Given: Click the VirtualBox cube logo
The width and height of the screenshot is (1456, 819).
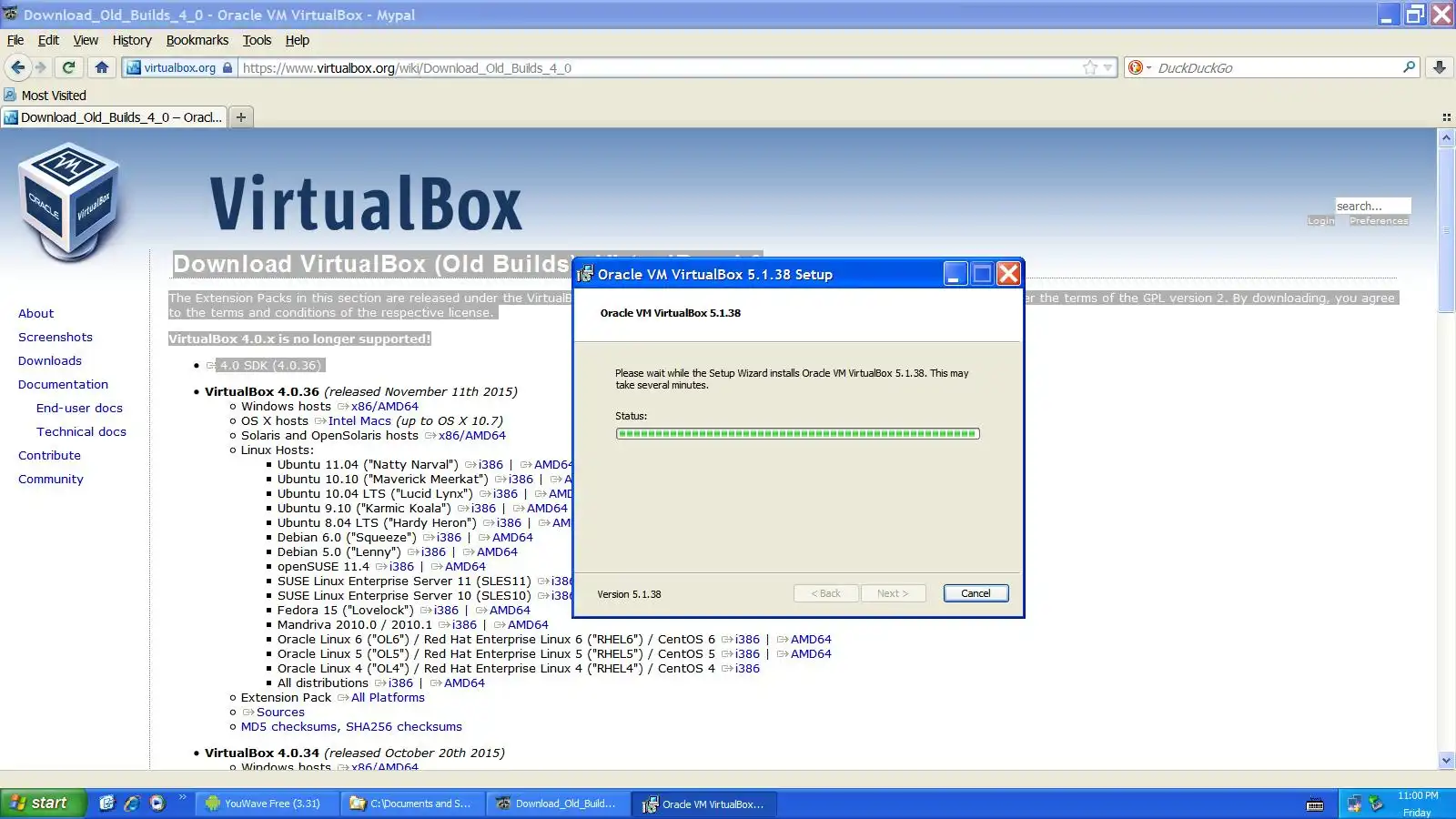Looking at the screenshot, I should [69, 202].
